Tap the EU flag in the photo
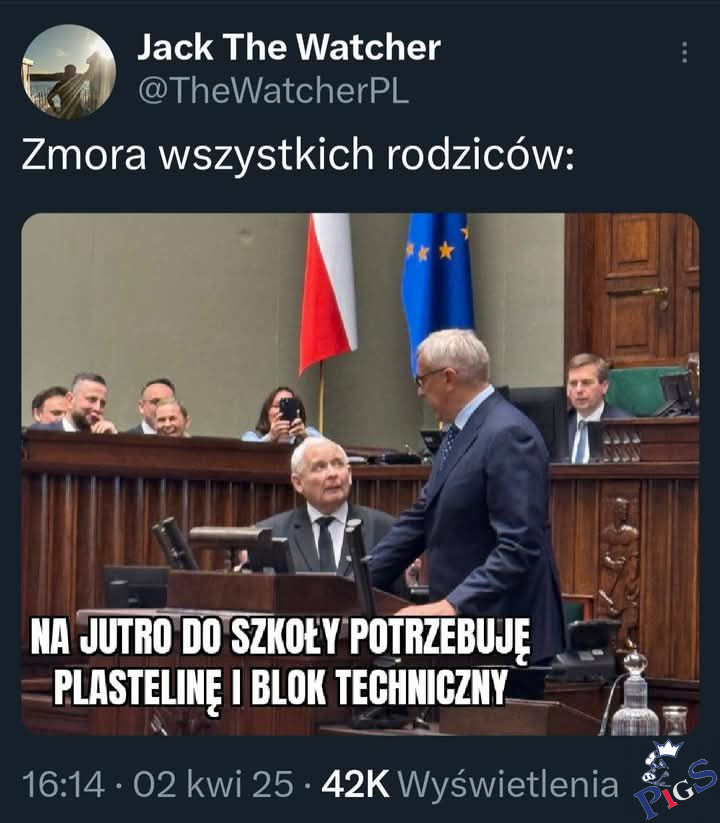 [x=437, y=286]
